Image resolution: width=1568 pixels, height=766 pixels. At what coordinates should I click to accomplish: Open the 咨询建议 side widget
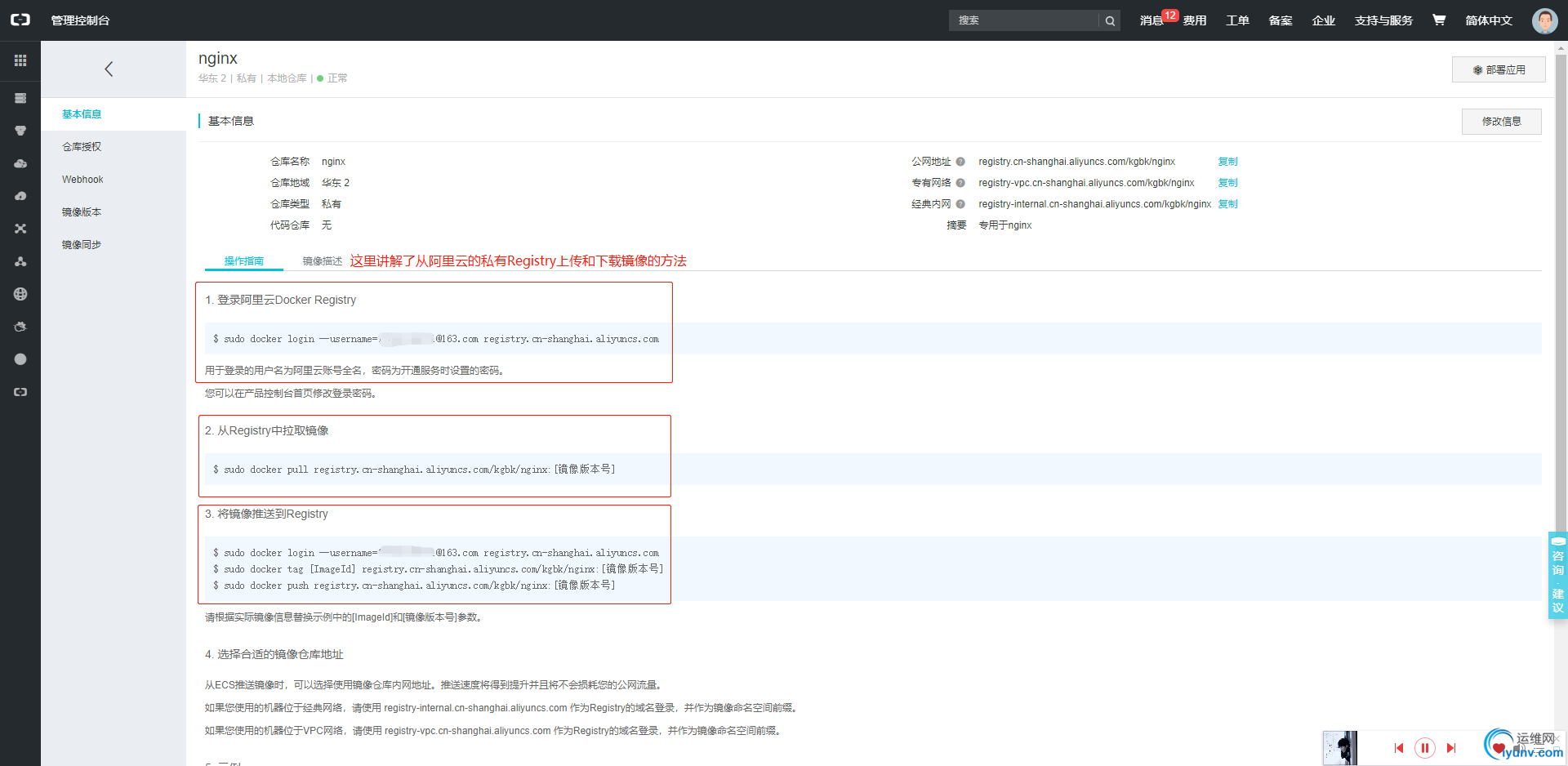pos(1558,576)
